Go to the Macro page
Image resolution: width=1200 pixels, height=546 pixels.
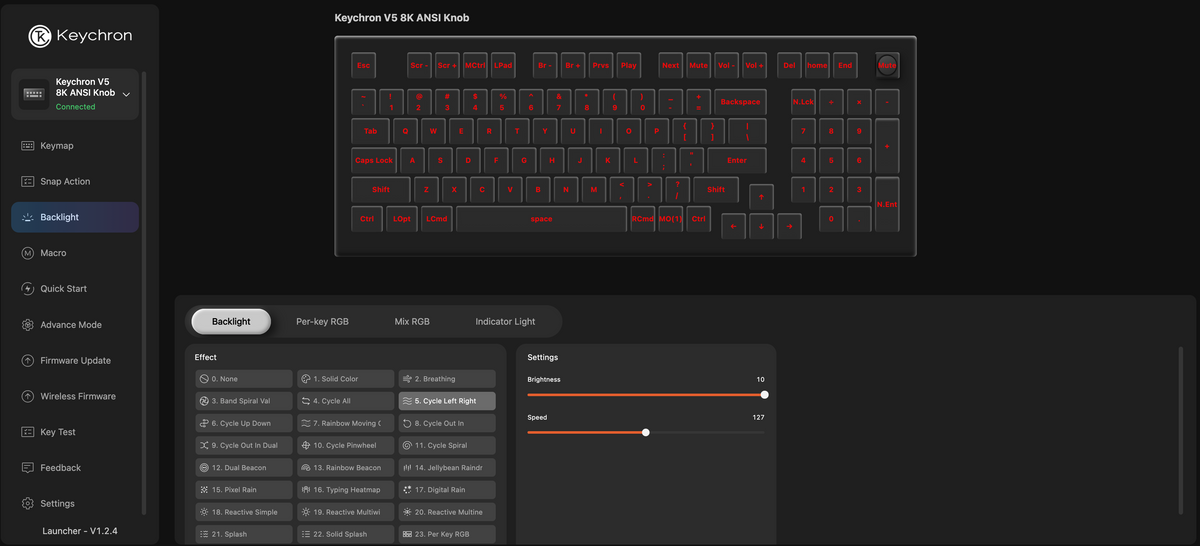(x=75, y=253)
